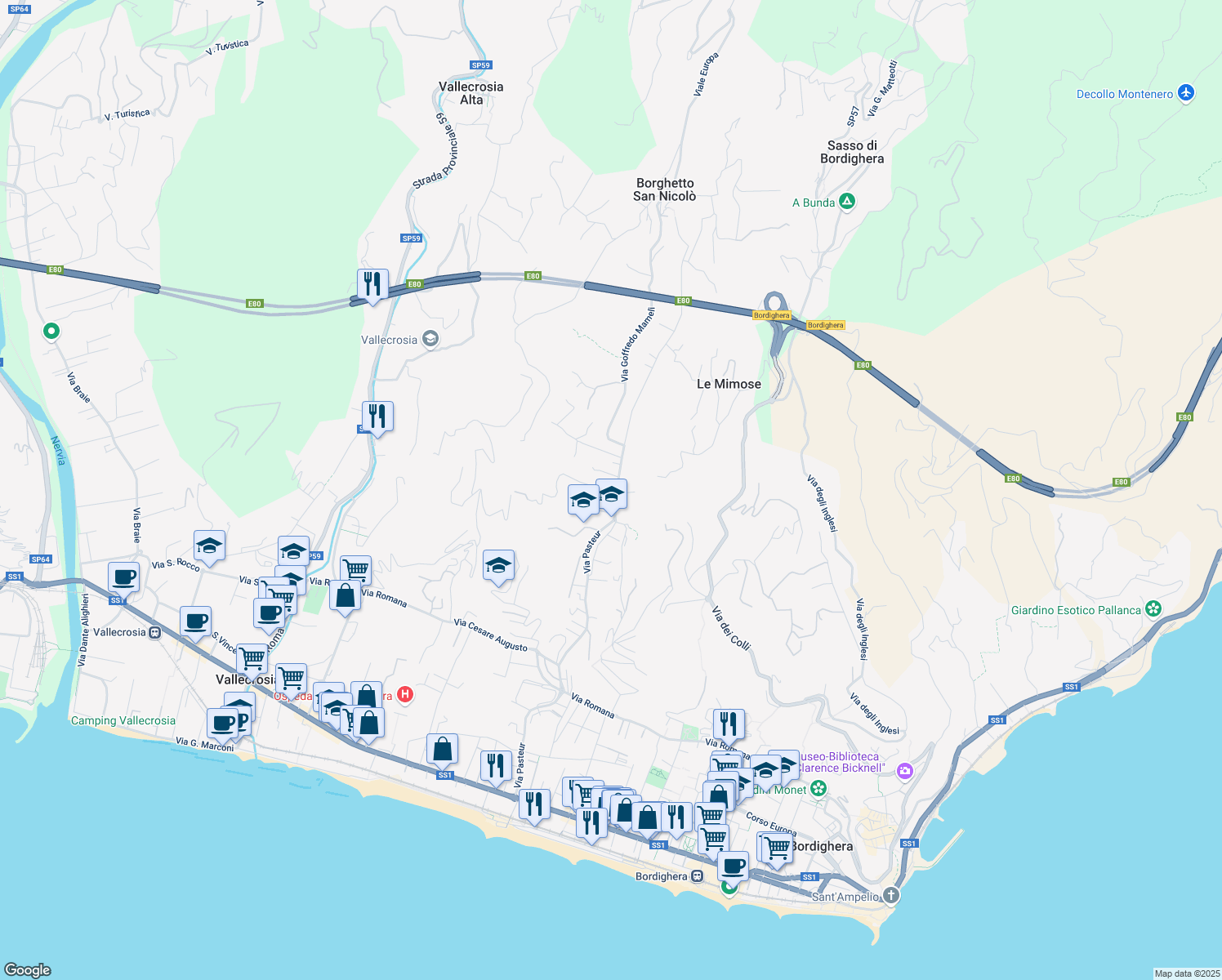The height and width of the screenshot is (980, 1222).
Task: Click the Bordighera train station icon
Action: pos(697,876)
